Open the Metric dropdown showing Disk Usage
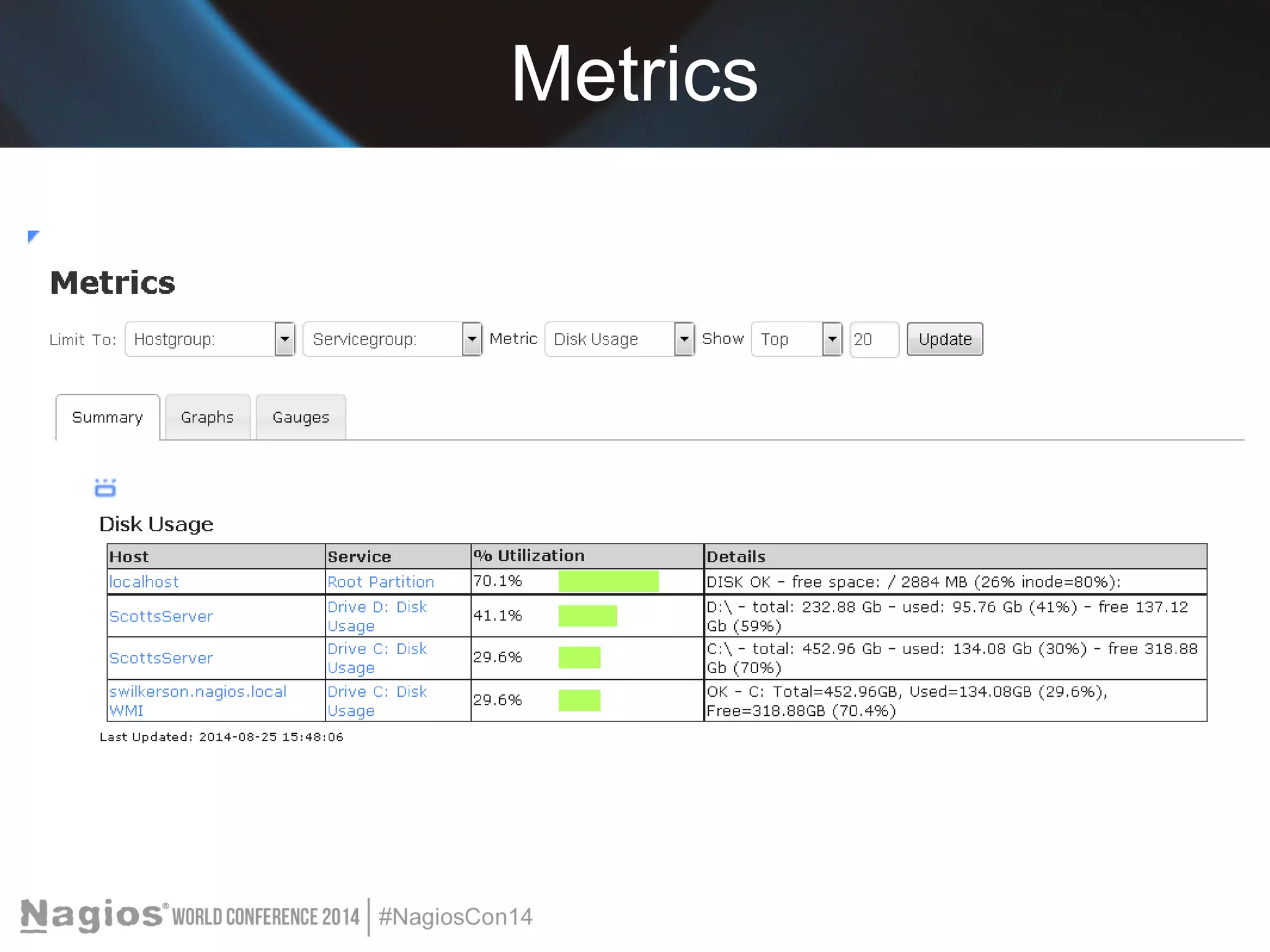The height and width of the screenshot is (952, 1270). 619,339
